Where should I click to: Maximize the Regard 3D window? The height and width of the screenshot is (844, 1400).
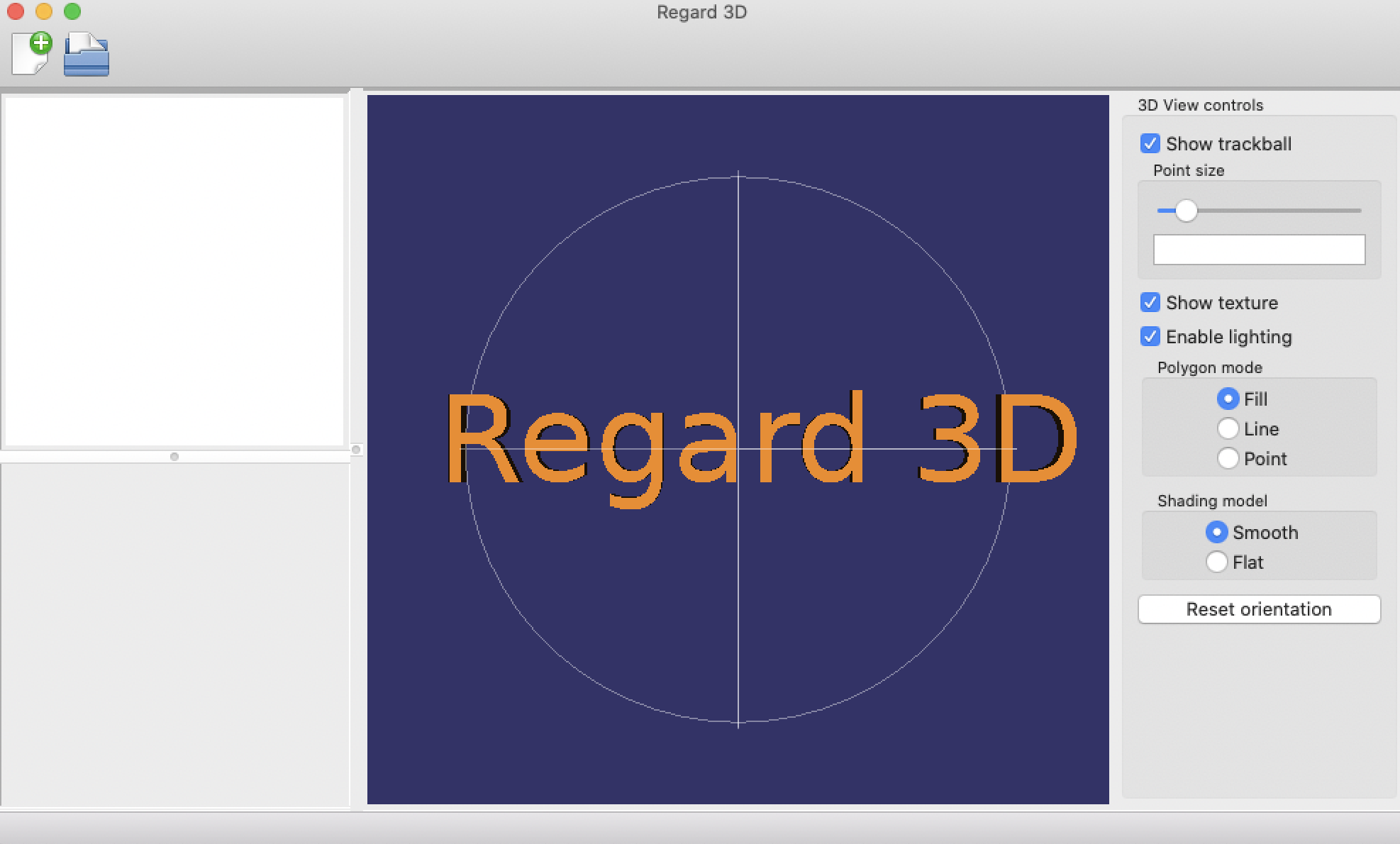coord(72,11)
